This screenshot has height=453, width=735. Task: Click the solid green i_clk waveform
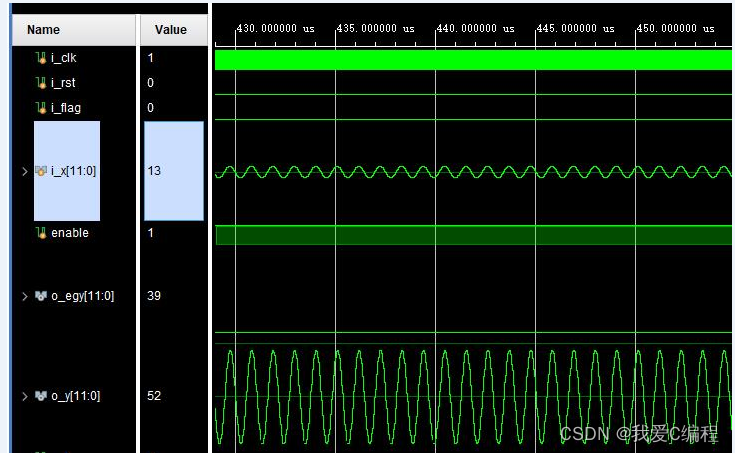[473, 60]
